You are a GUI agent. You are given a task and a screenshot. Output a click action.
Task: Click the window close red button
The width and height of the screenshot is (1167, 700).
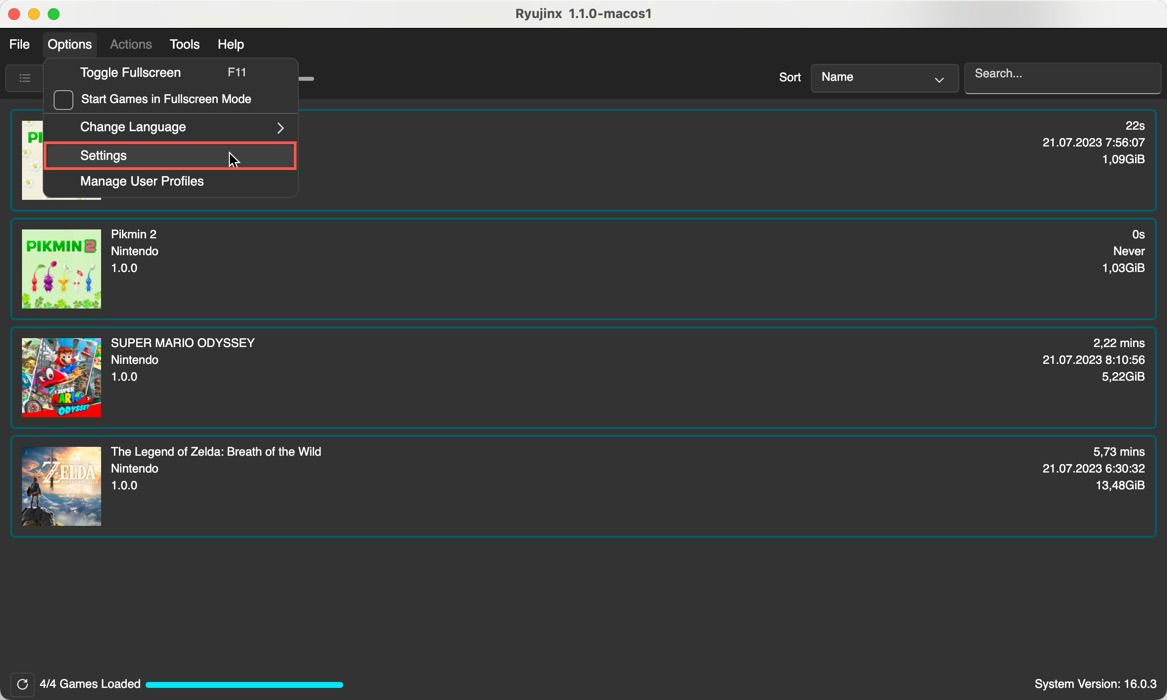(14, 14)
